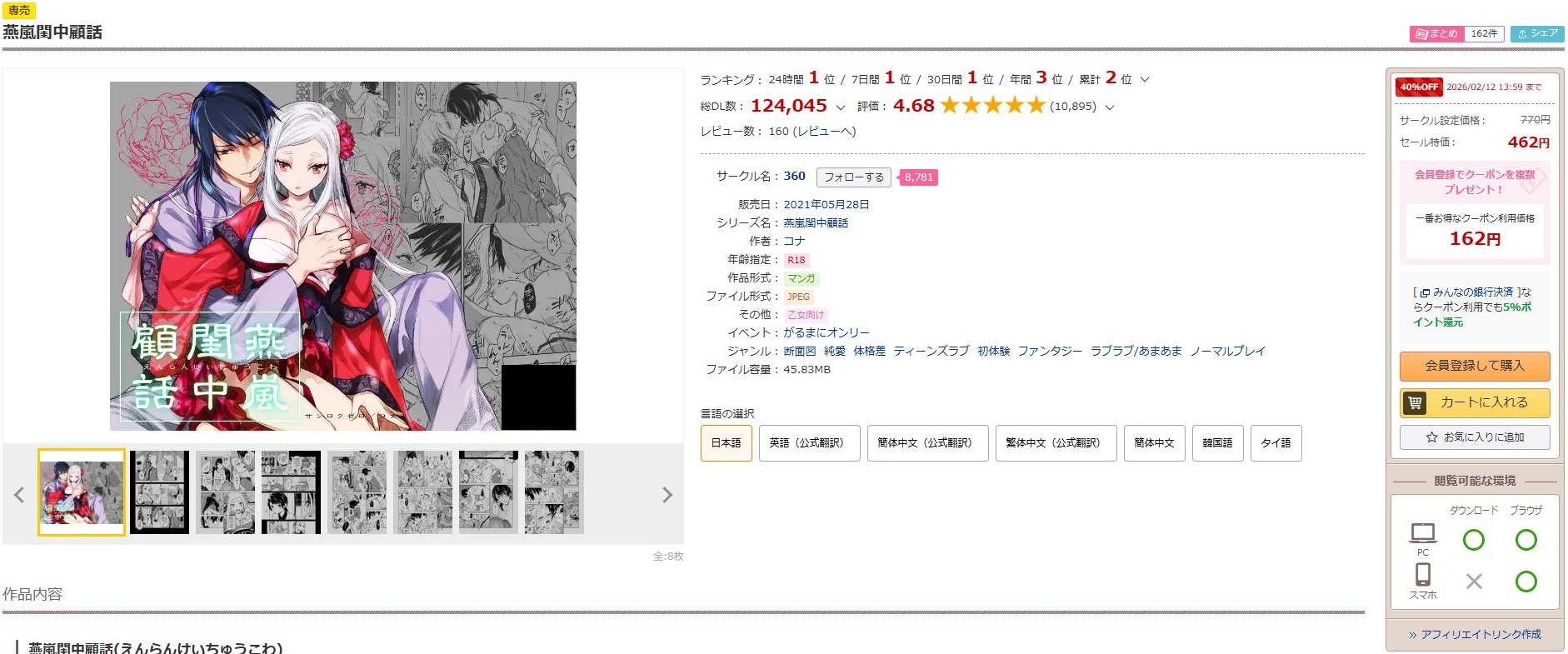Open the ラブラブ/あまあま genre tag
This screenshot has width=1568, height=654.
(1136, 352)
